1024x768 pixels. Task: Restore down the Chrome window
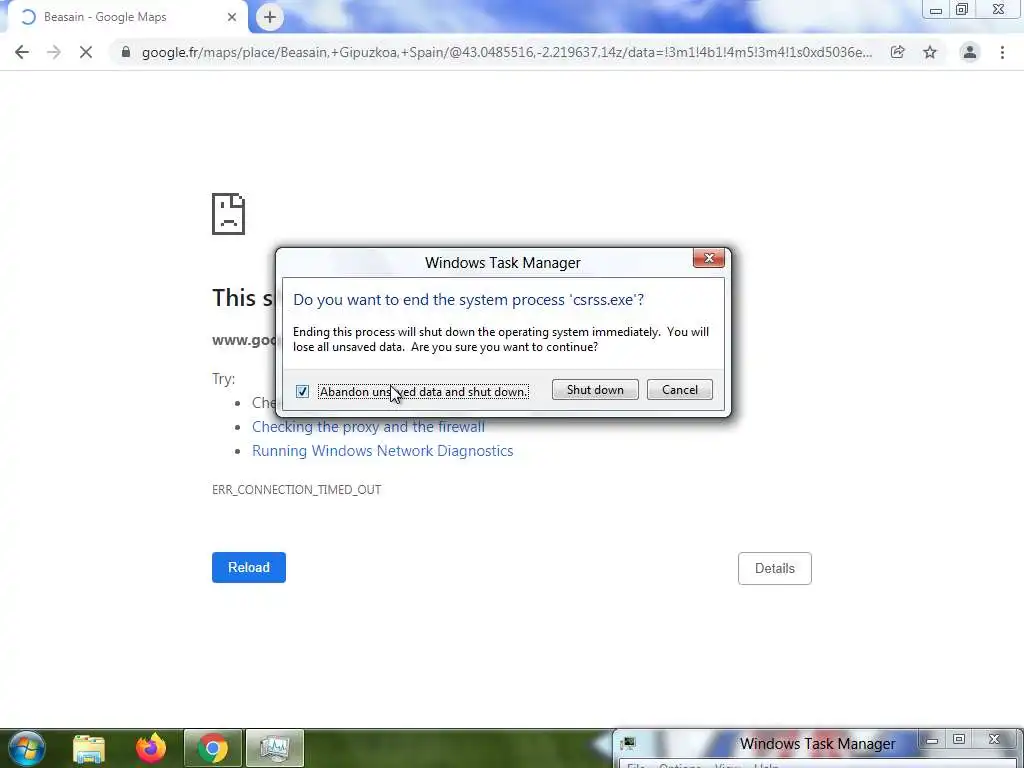point(962,9)
